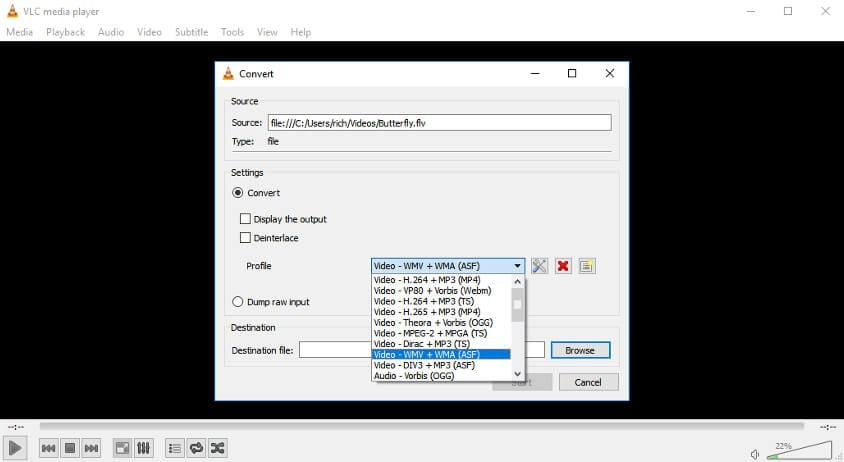
Task: Open the Help menu
Action: tap(300, 32)
